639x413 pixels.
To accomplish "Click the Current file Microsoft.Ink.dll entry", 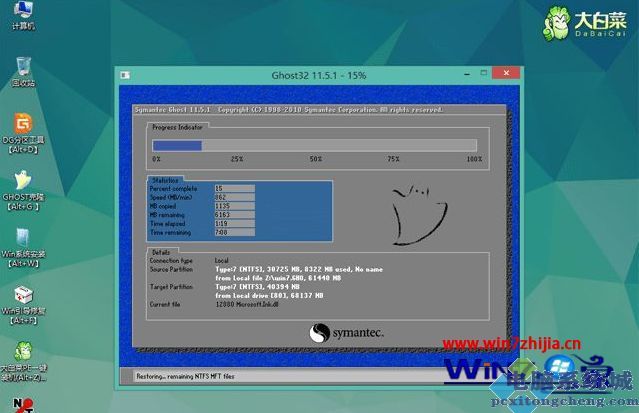I will [x=247, y=305].
